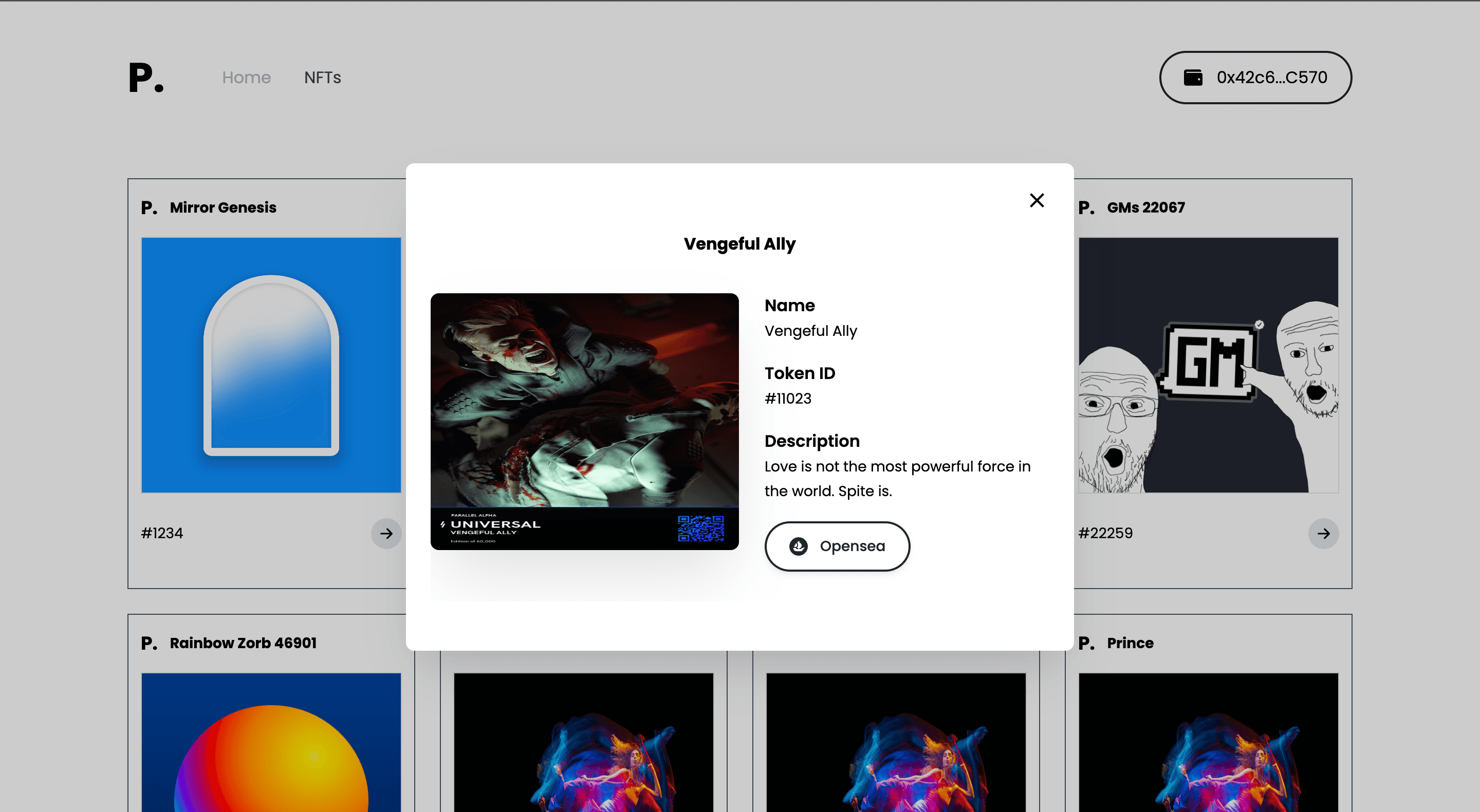Click the Vengeful Ally modal heading
The image size is (1480, 812).
click(739, 244)
